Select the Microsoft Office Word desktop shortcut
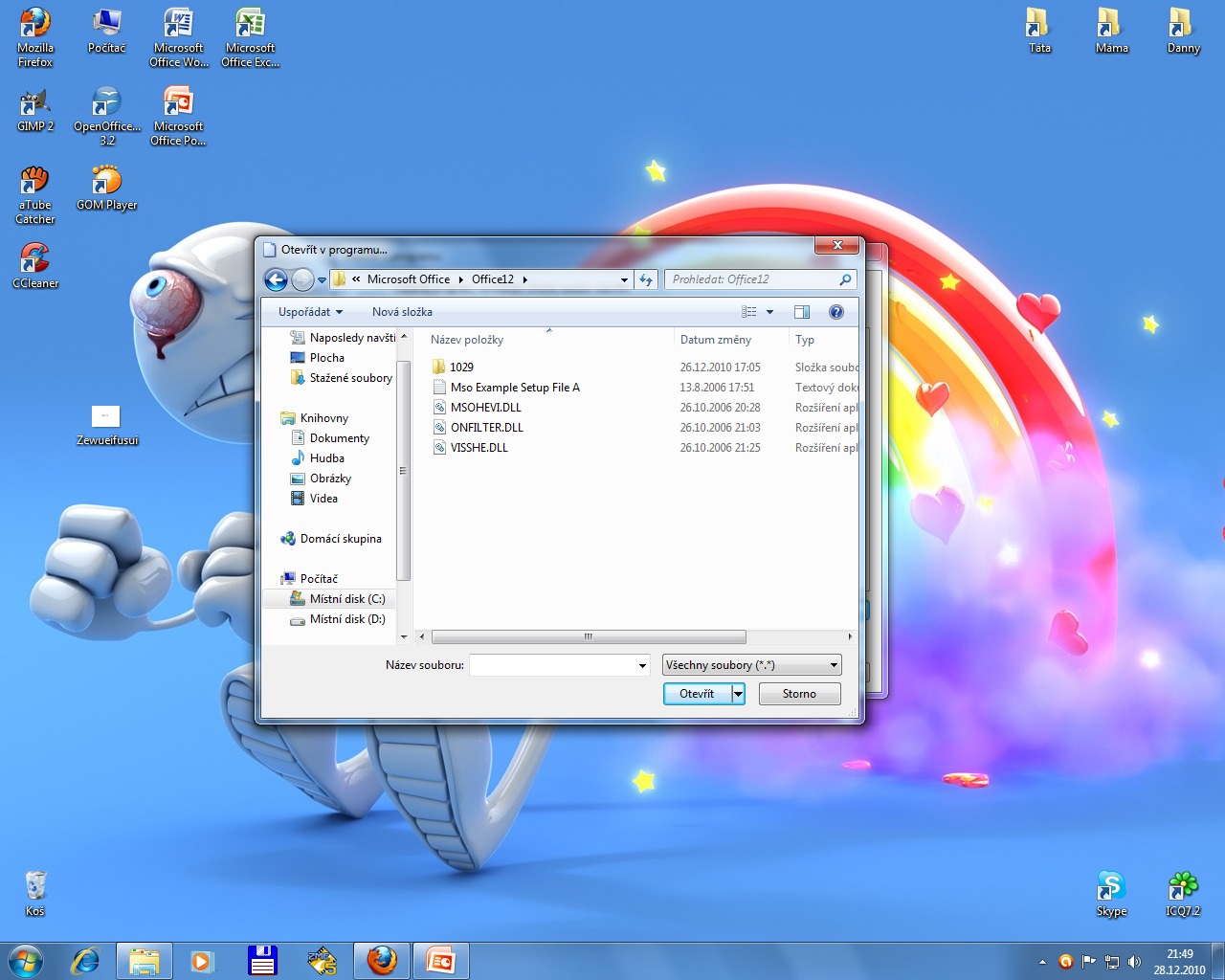The image size is (1225, 980). [x=179, y=38]
